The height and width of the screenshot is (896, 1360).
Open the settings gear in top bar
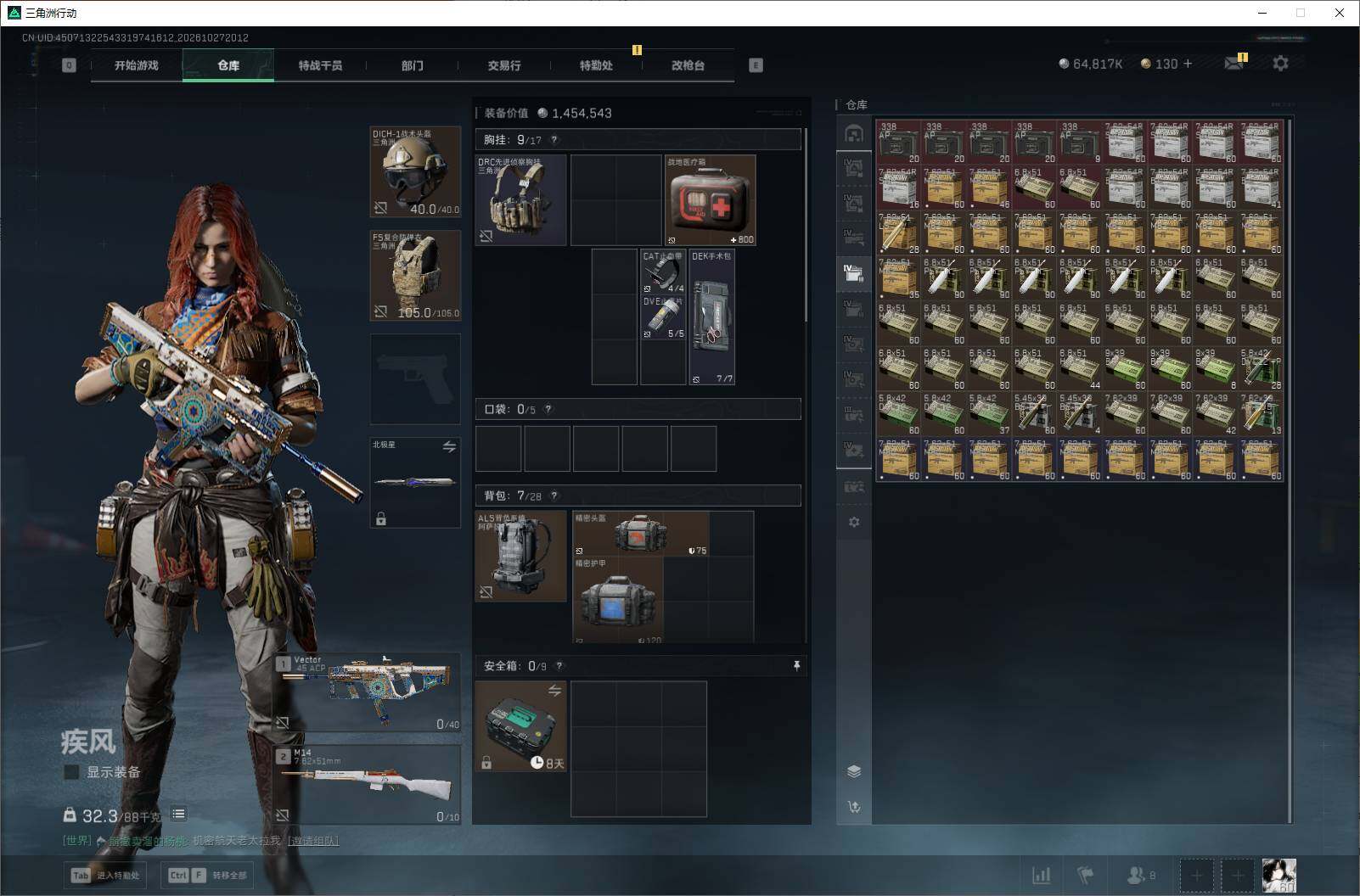click(1280, 64)
